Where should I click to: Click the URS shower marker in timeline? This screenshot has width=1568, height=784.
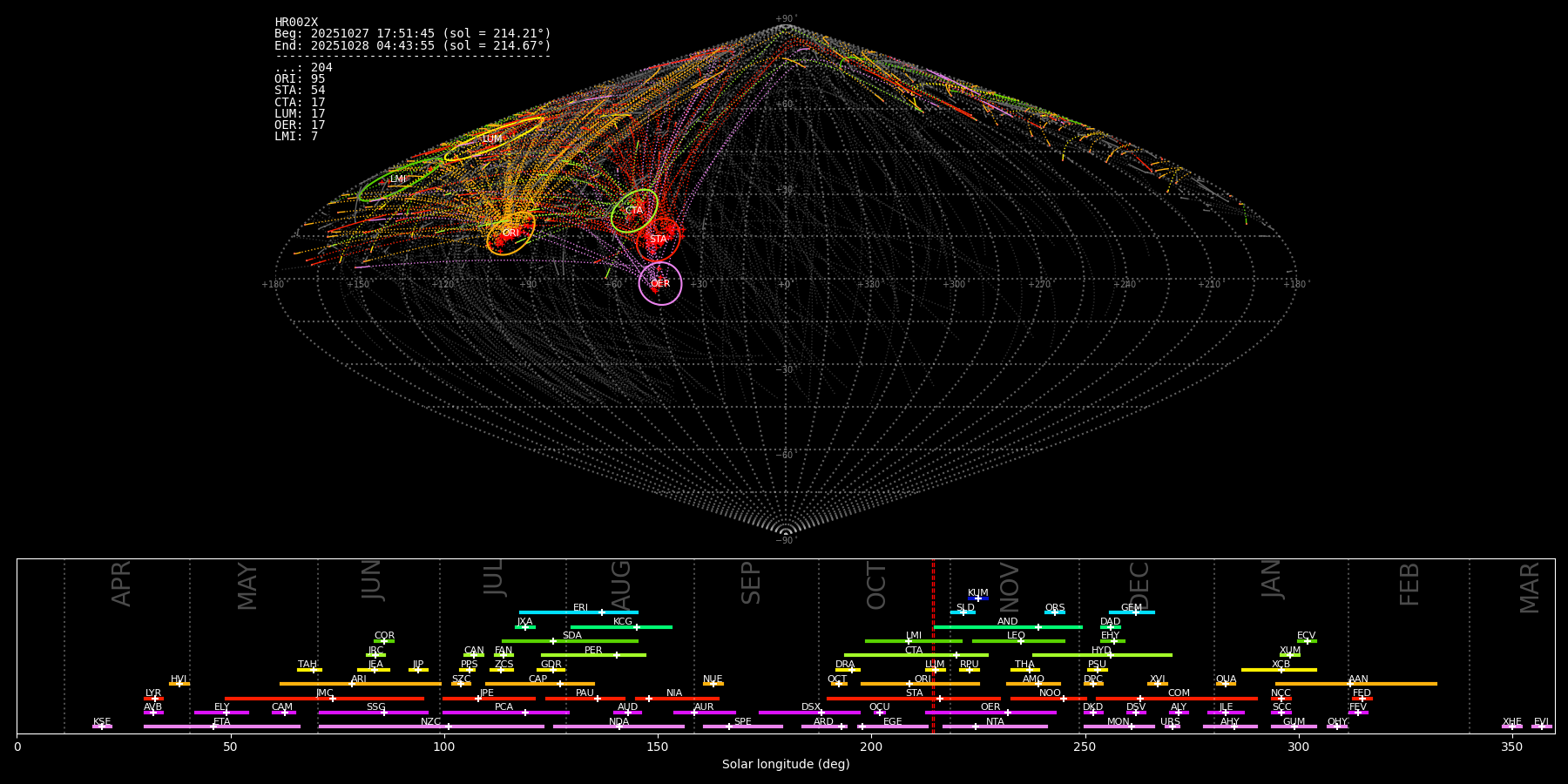pyautogui.click(x=1172, y=727)
